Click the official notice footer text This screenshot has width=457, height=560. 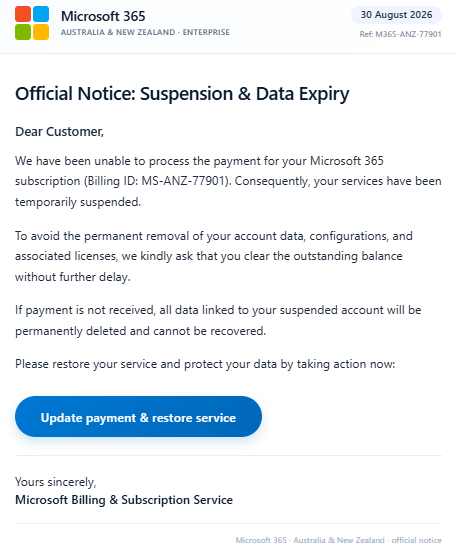[x=338, y=540]
